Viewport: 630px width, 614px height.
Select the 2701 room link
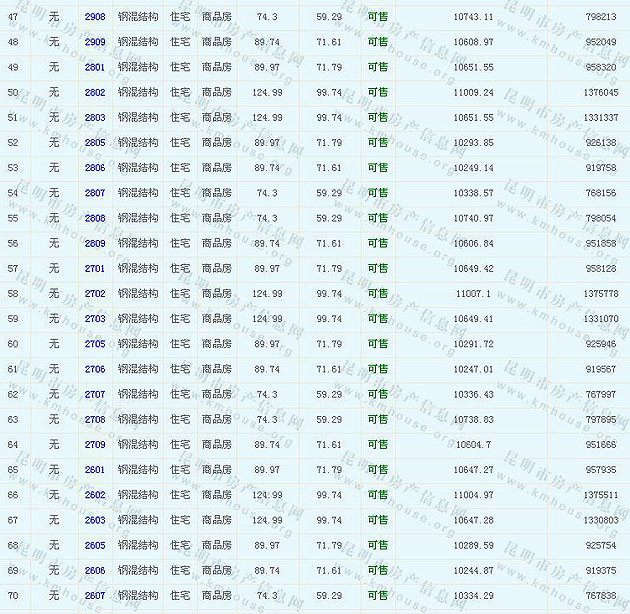click(95, 269)
